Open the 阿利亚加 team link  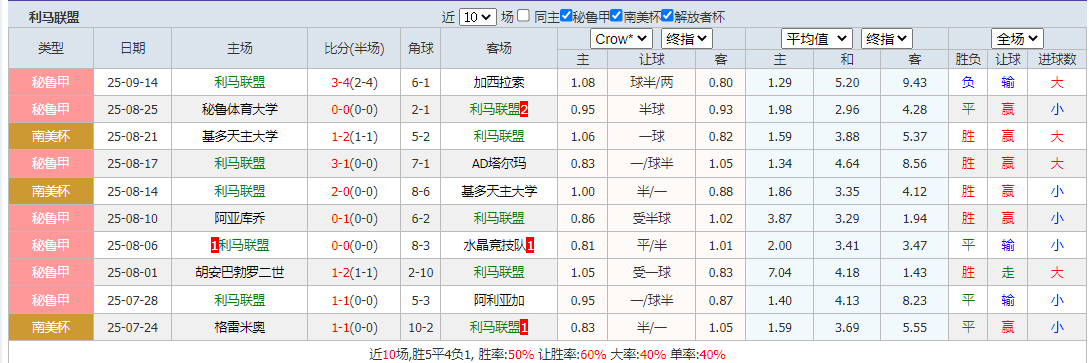pos(499,300)
